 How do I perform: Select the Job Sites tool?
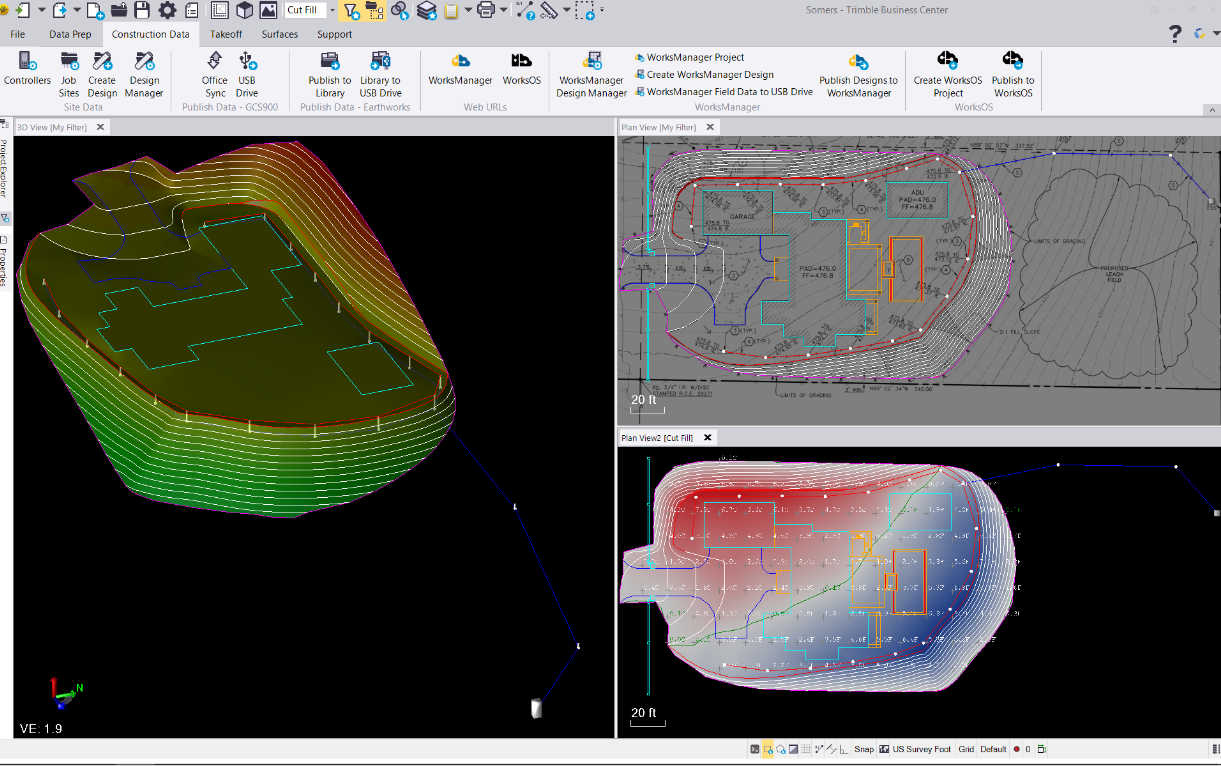point(69,75)
